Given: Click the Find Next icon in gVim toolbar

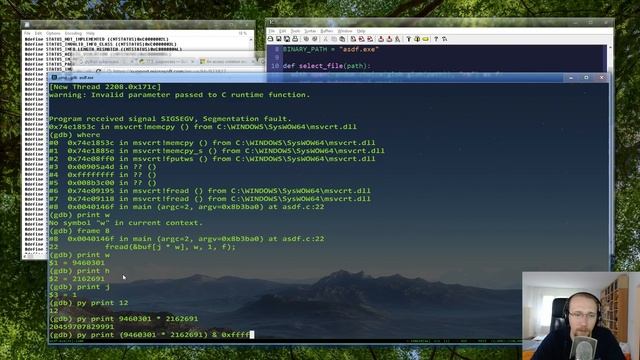Looking at the screenshot, I should click(362, 39).
